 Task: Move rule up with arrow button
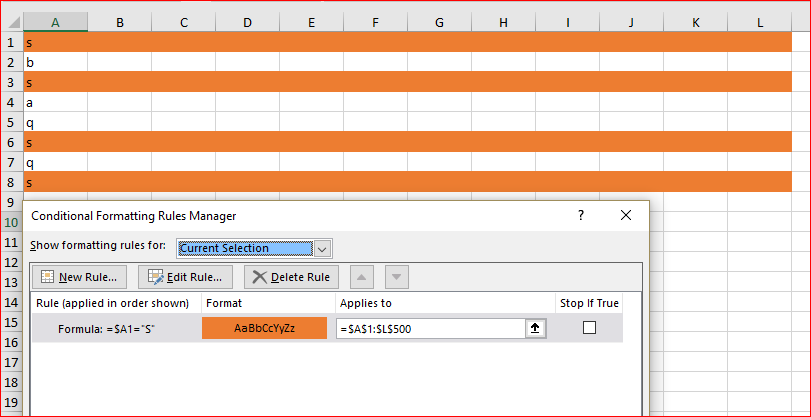click(x=362, y=277)
